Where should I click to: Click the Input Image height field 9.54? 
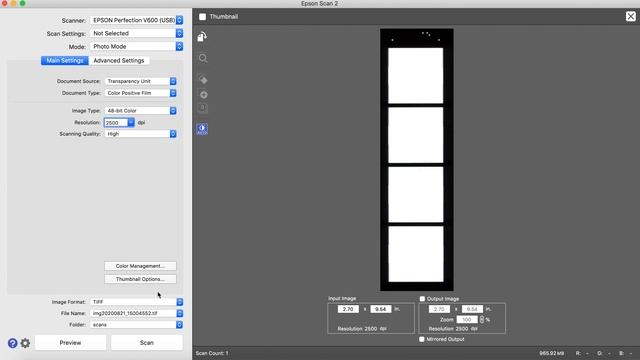381,309
